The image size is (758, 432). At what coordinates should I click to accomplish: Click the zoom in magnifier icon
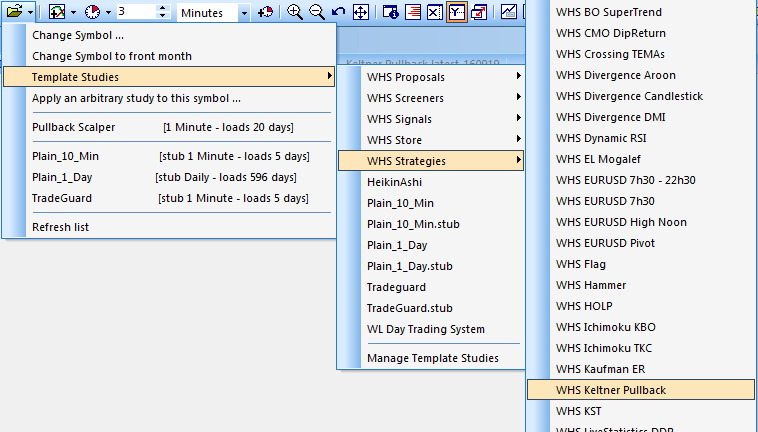(x=295, y=12)
